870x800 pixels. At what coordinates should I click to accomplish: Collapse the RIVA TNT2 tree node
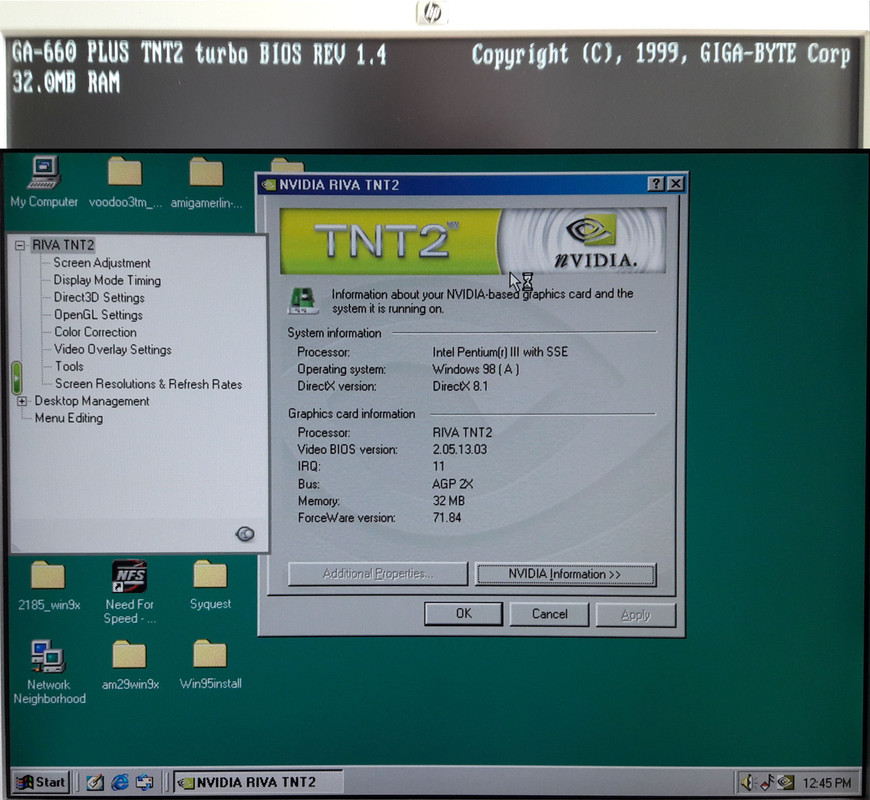(x=20, y=245)
